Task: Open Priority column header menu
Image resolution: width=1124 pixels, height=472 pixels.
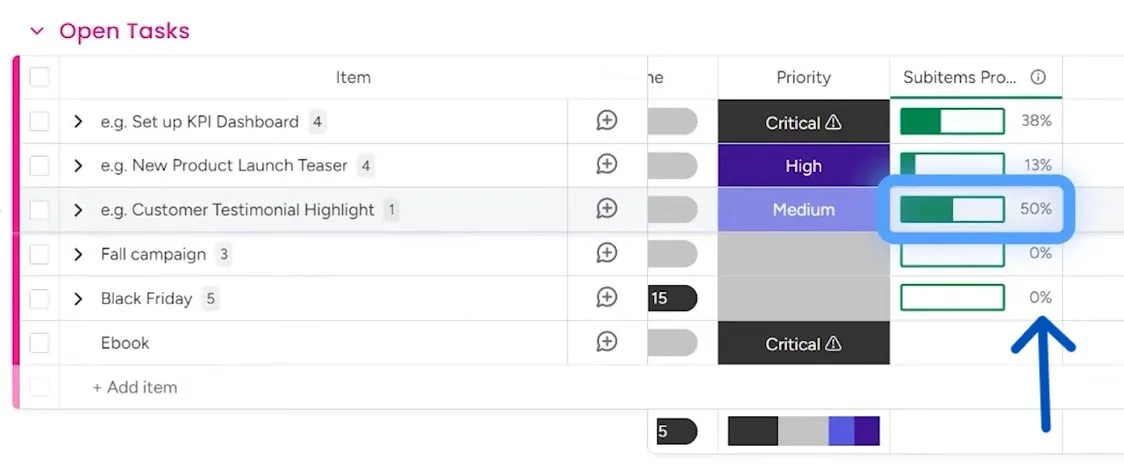Action: pyautogui.click(x=804, y=77)
